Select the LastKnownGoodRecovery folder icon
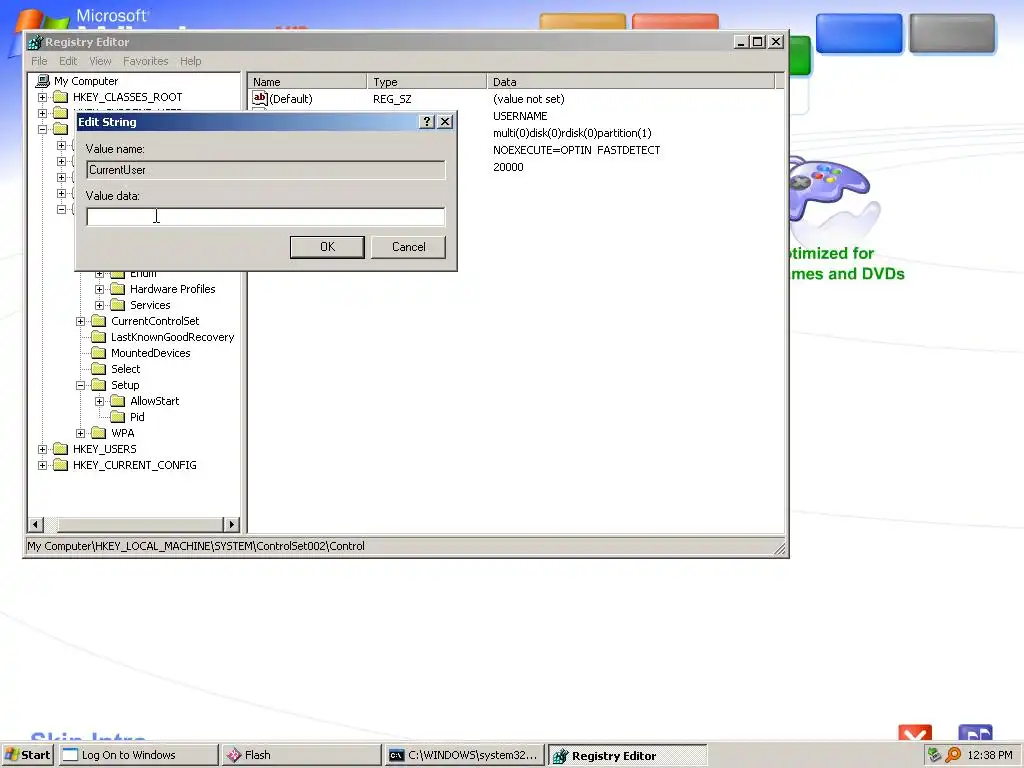1024x768 pixels. tap(99, 337)
